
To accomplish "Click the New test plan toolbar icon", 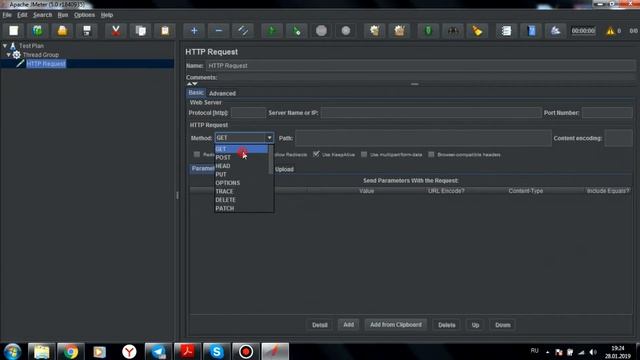I will pyautogui.click(x=13, y=31).
